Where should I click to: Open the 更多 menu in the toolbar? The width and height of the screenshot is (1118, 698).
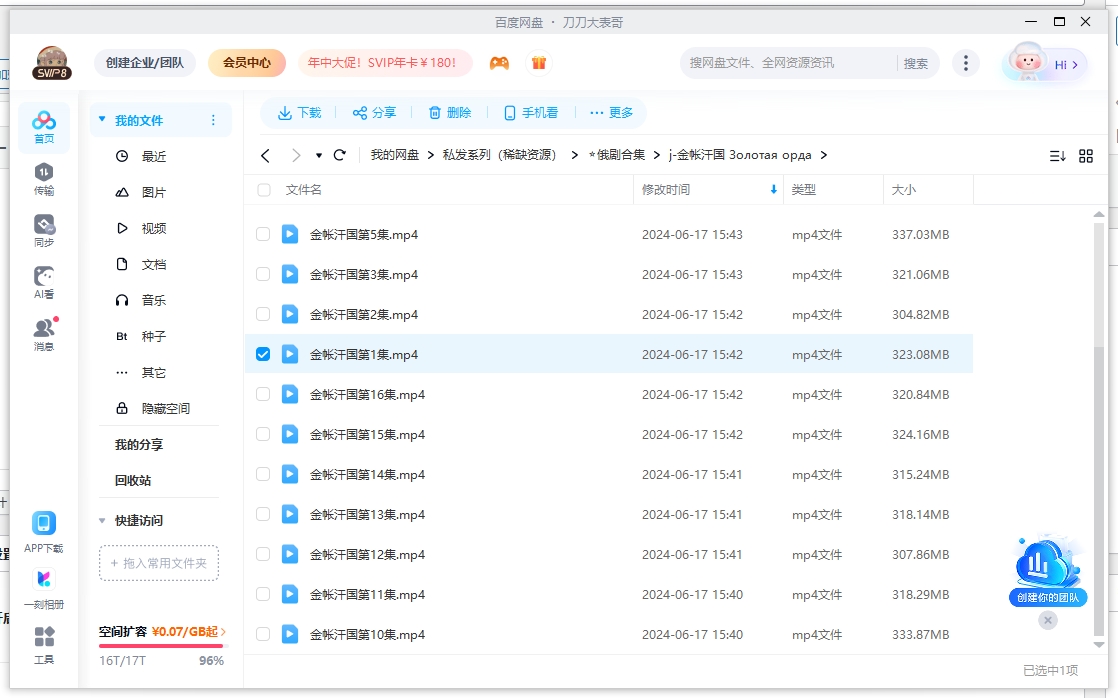tap(612, 113)
